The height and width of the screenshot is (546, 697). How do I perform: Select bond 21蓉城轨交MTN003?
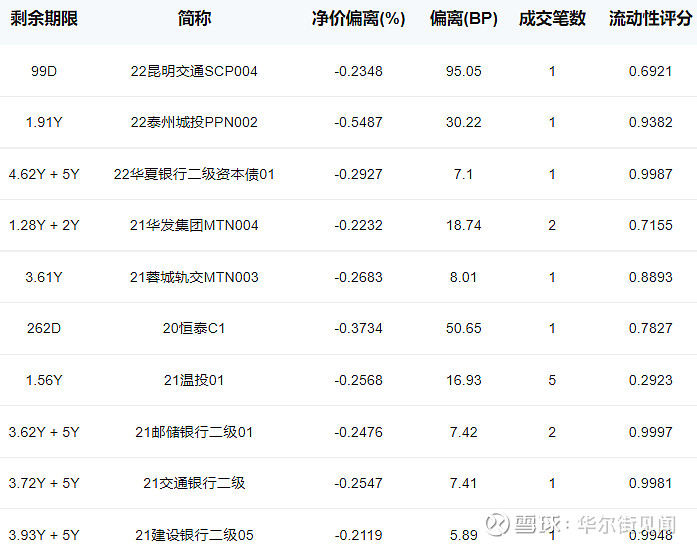[194, 277]
